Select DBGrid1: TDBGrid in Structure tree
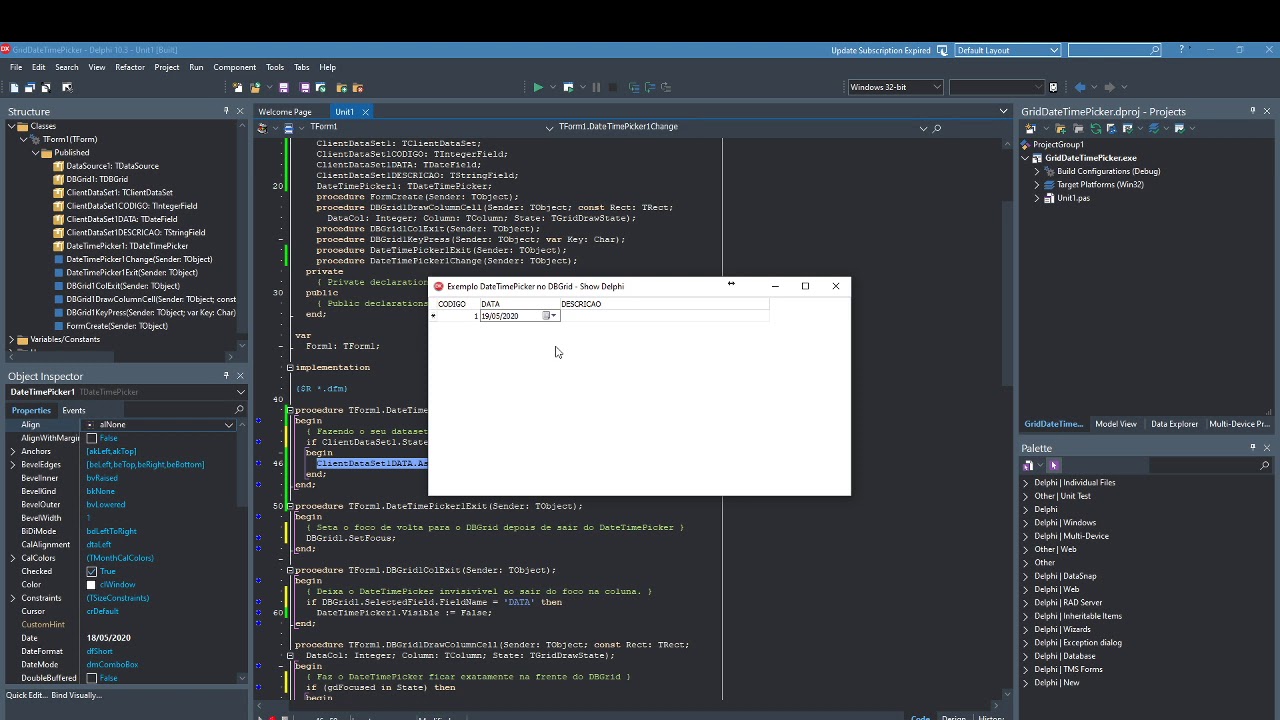Screen dimensions: 1280x720 point(97,179)
